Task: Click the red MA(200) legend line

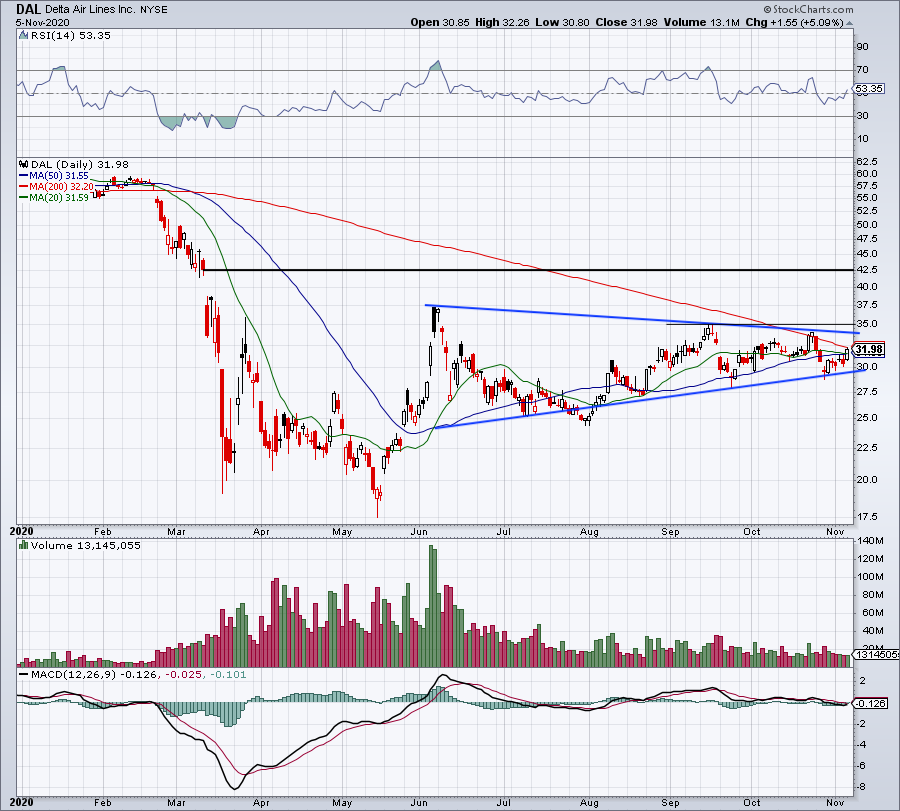Action: point(24,187)
